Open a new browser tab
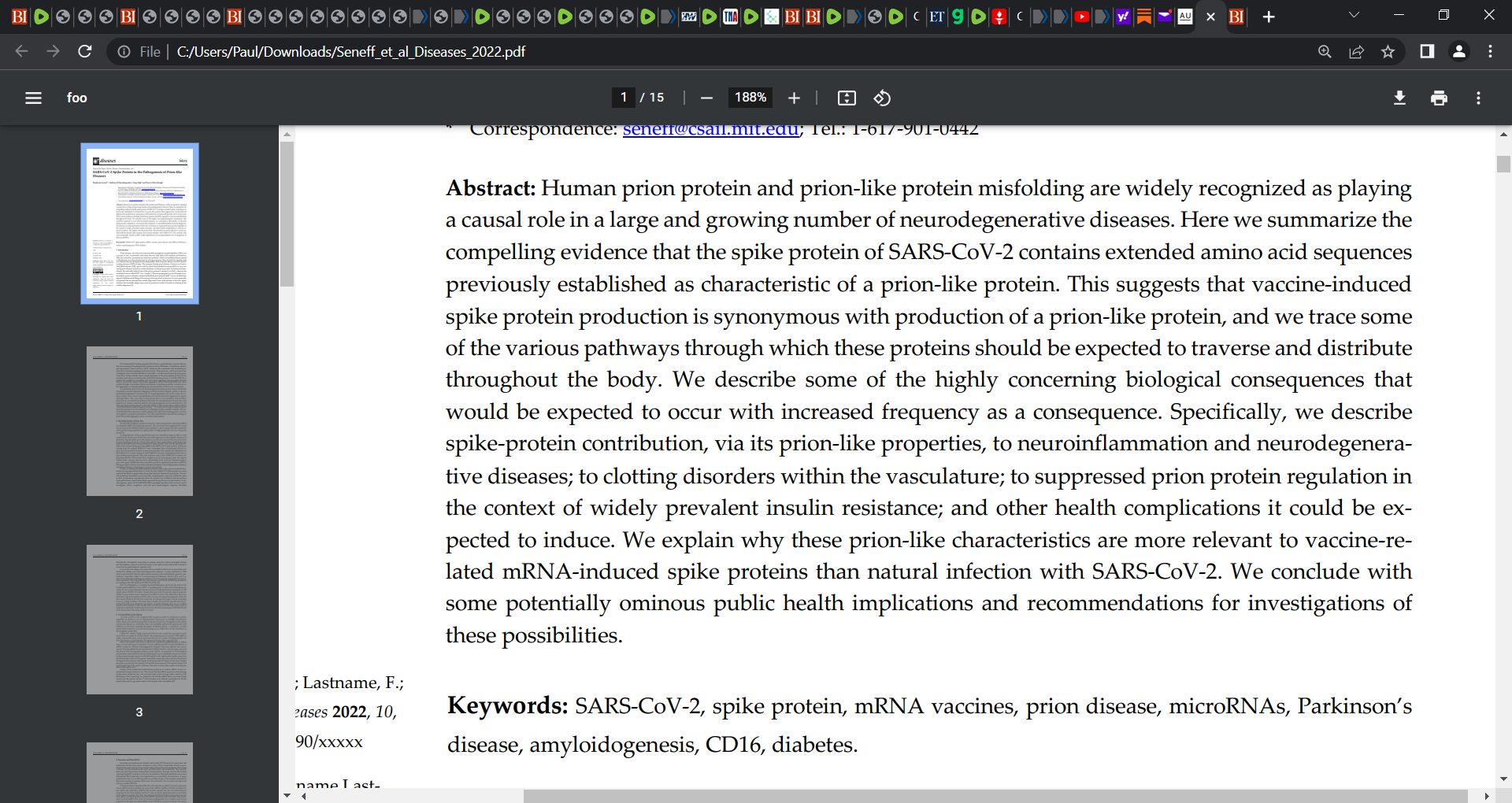The height and width of the screenshot is (803, 1512). coord(1269,17)
